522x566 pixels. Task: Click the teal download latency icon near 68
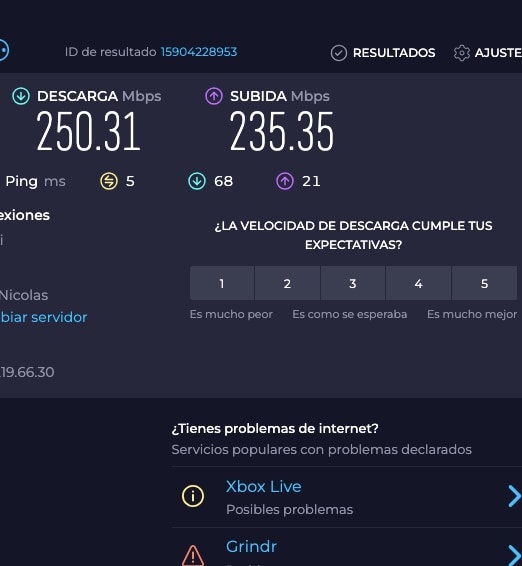[x=197, y=181]
